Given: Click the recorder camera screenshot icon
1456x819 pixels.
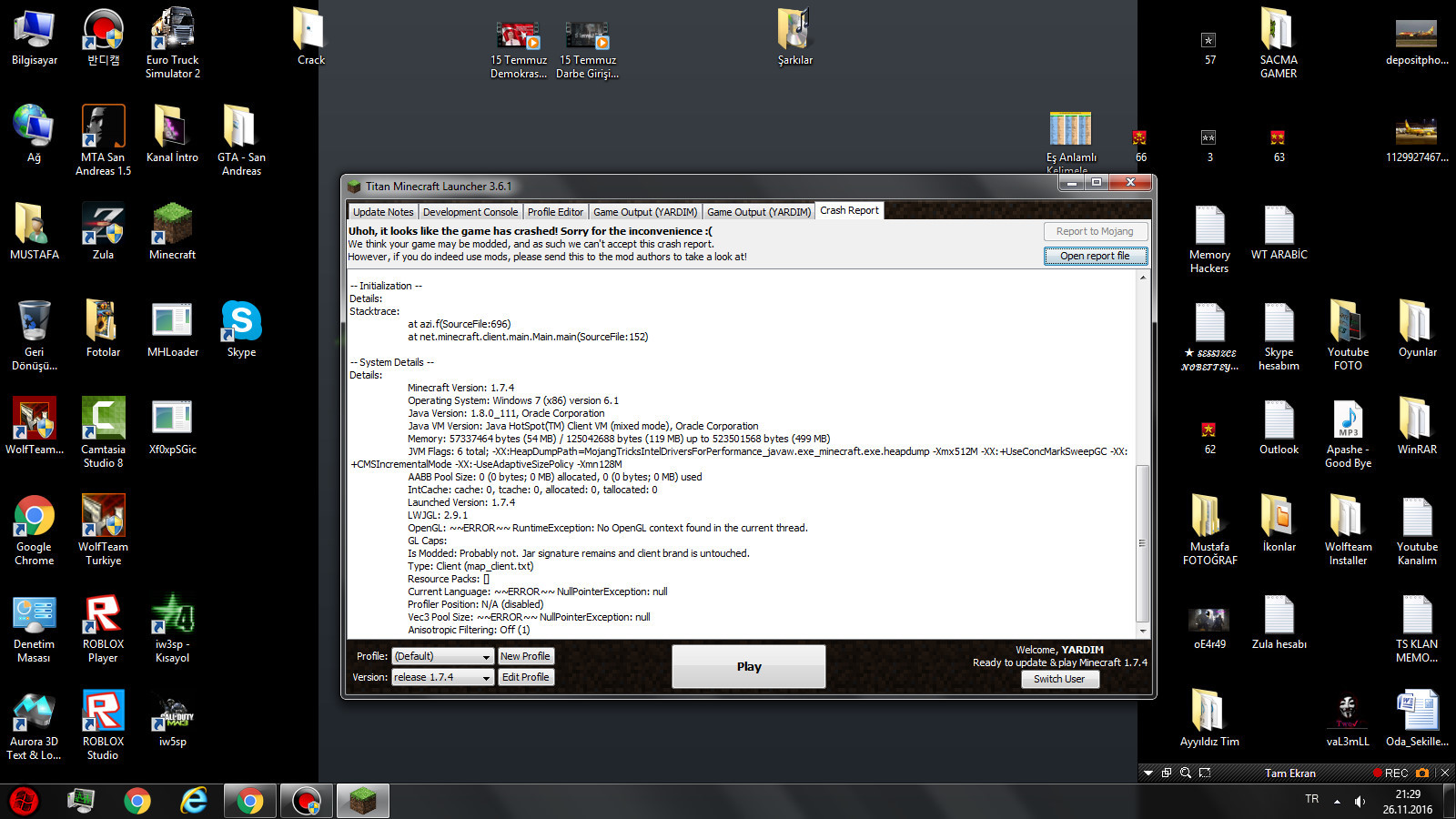Looking at the screenshot, I should [1422, 773].
